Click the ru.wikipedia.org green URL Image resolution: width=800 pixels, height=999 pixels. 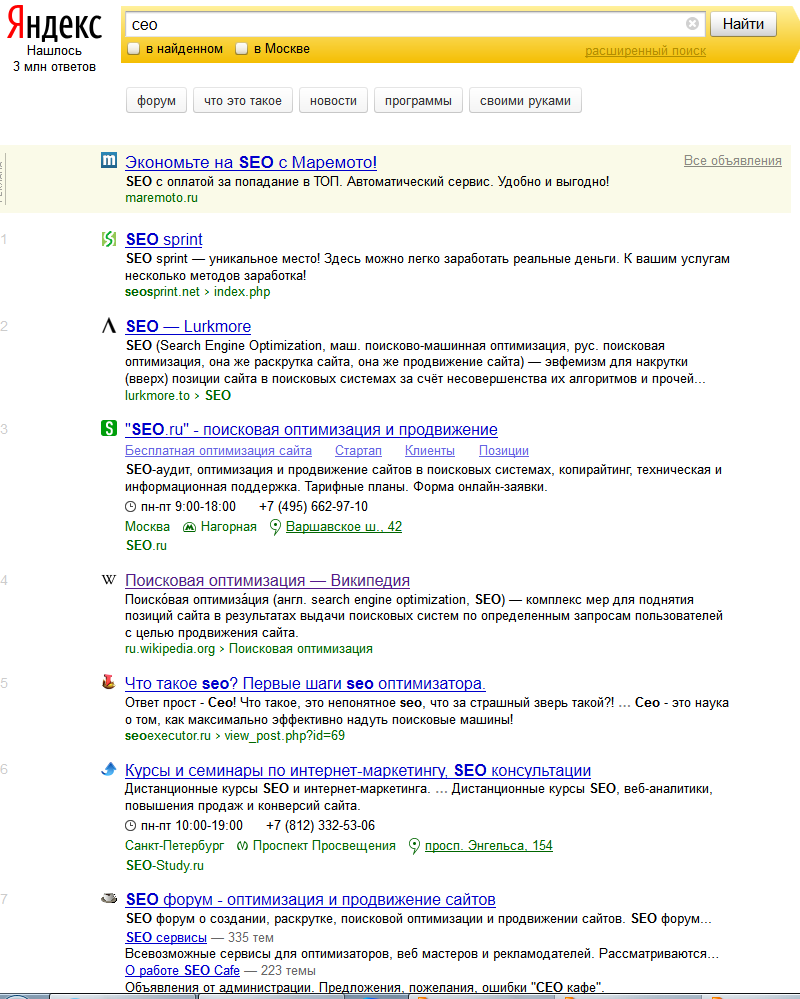(170, 649)
